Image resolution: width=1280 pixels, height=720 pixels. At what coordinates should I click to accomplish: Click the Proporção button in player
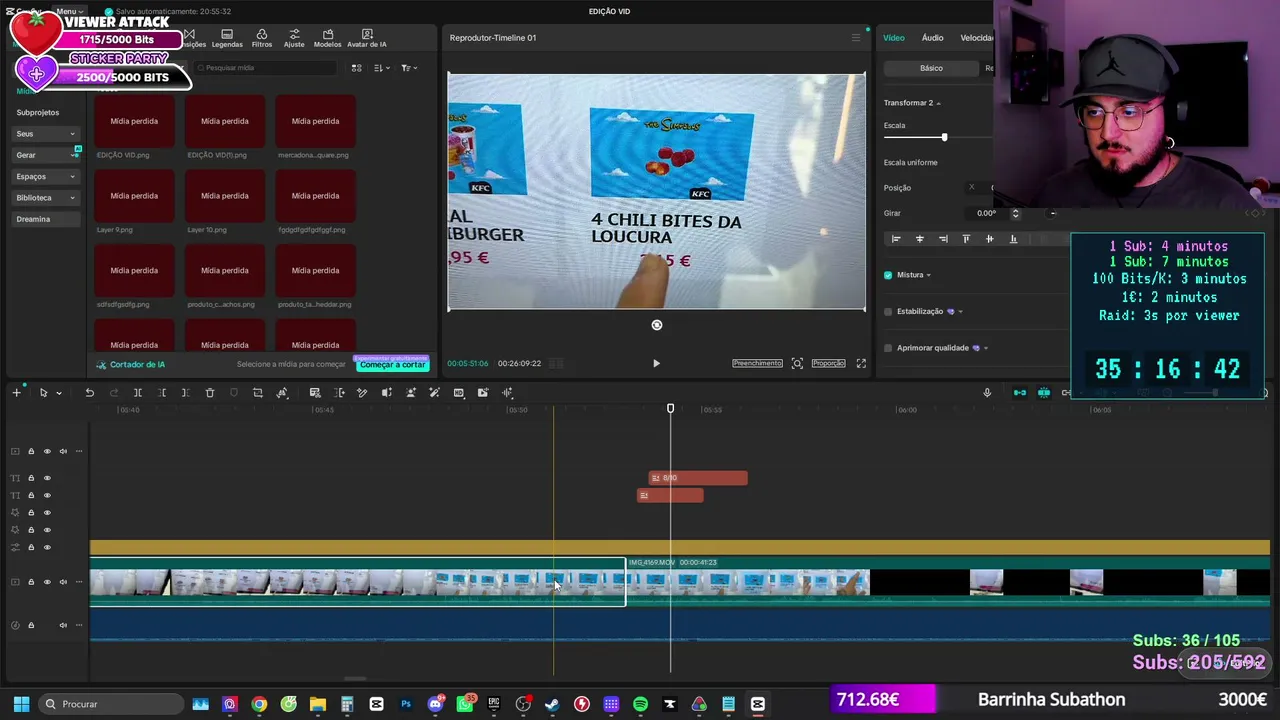pos(828,363)
